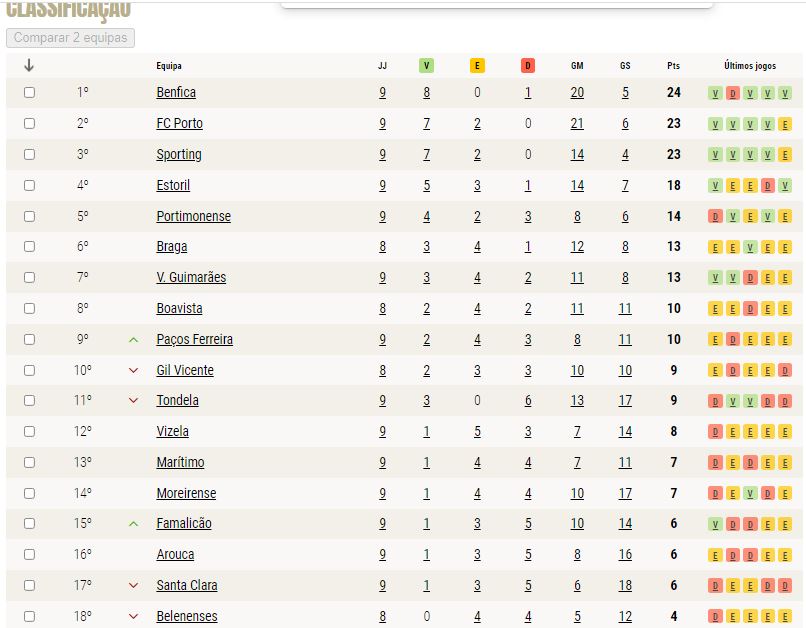Click red down chevron beside Gil Vicente
This screenshot has height=628, width=806.
pyautogui.click(x=134, y=371)
